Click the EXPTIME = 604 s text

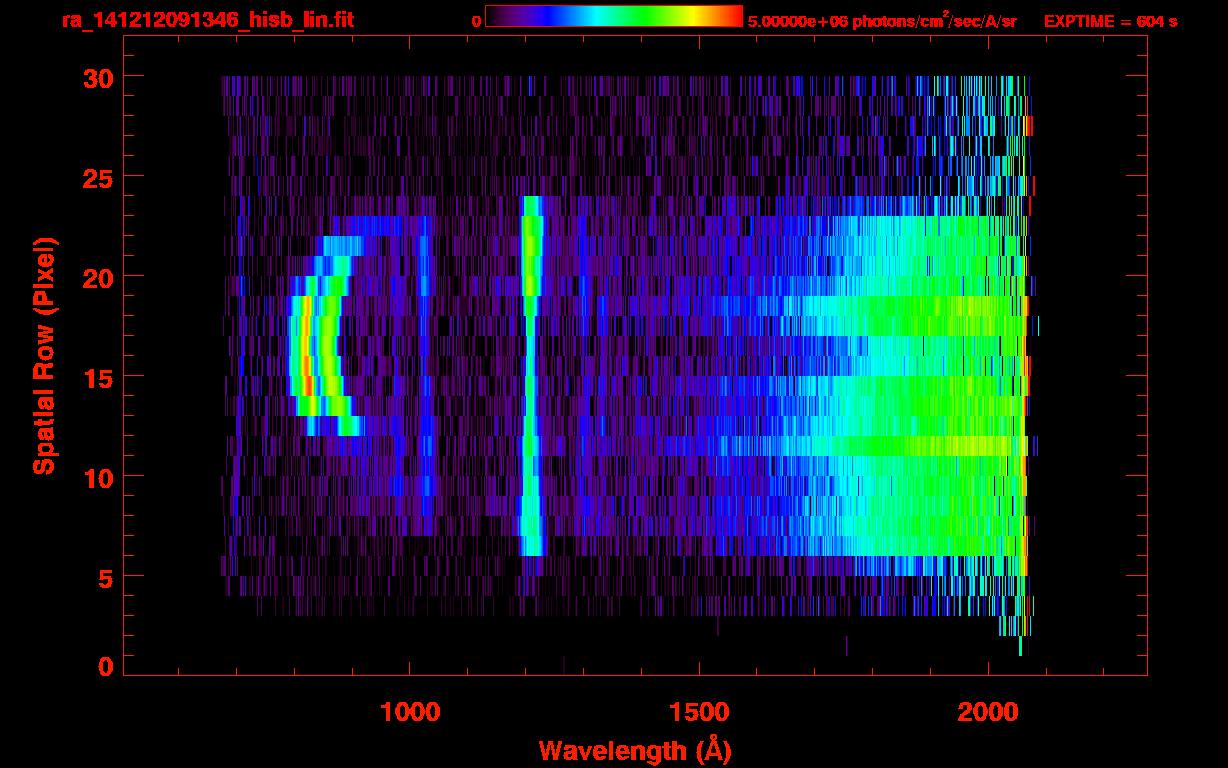point(1110,21)
